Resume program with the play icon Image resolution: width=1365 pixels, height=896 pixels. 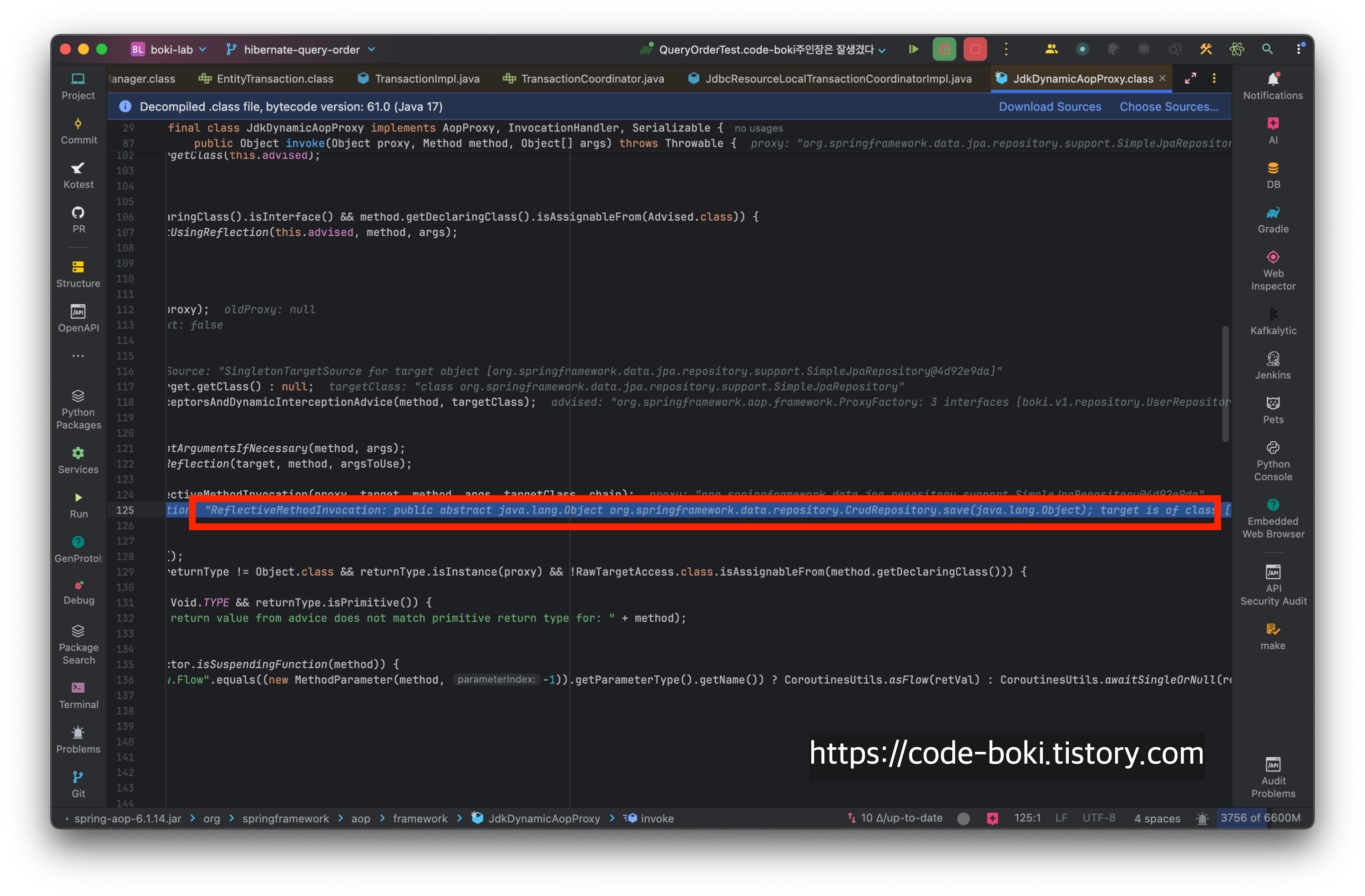point(914,49)
